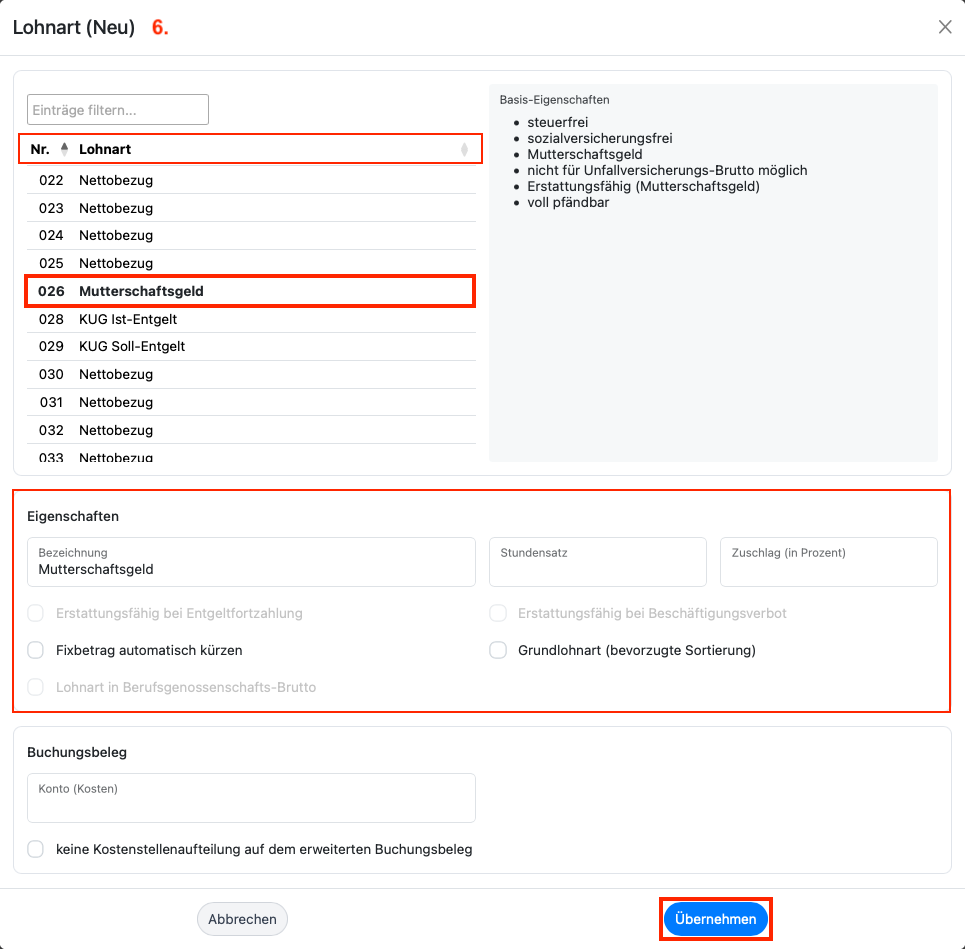Close the Lohnart dialog with the X icon
Viewport: 965px width, 949px height.
pos(945,27)
